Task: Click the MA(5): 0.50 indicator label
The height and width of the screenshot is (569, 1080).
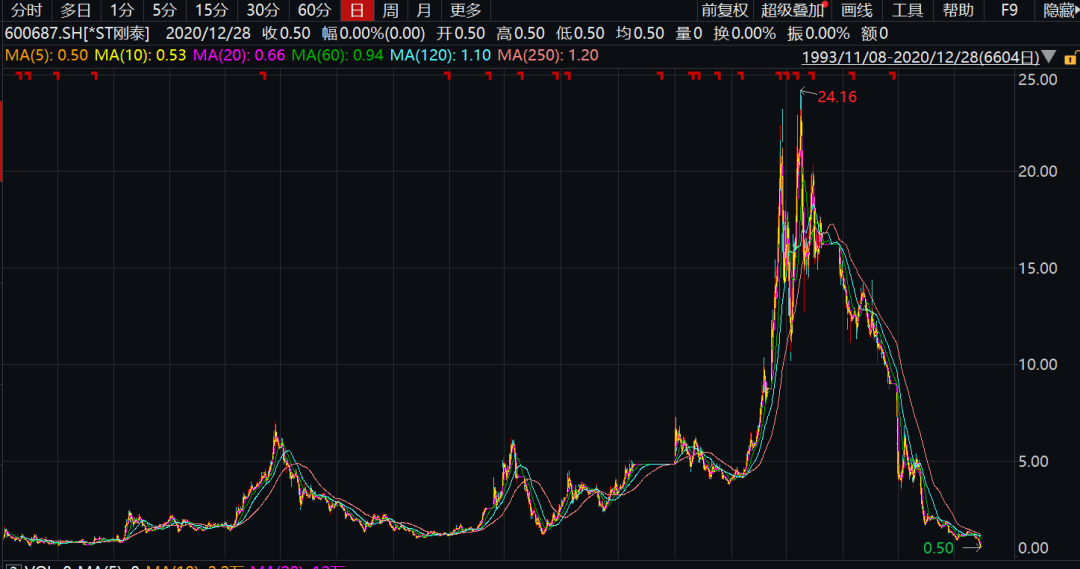Action: click(x=46, y=56)
